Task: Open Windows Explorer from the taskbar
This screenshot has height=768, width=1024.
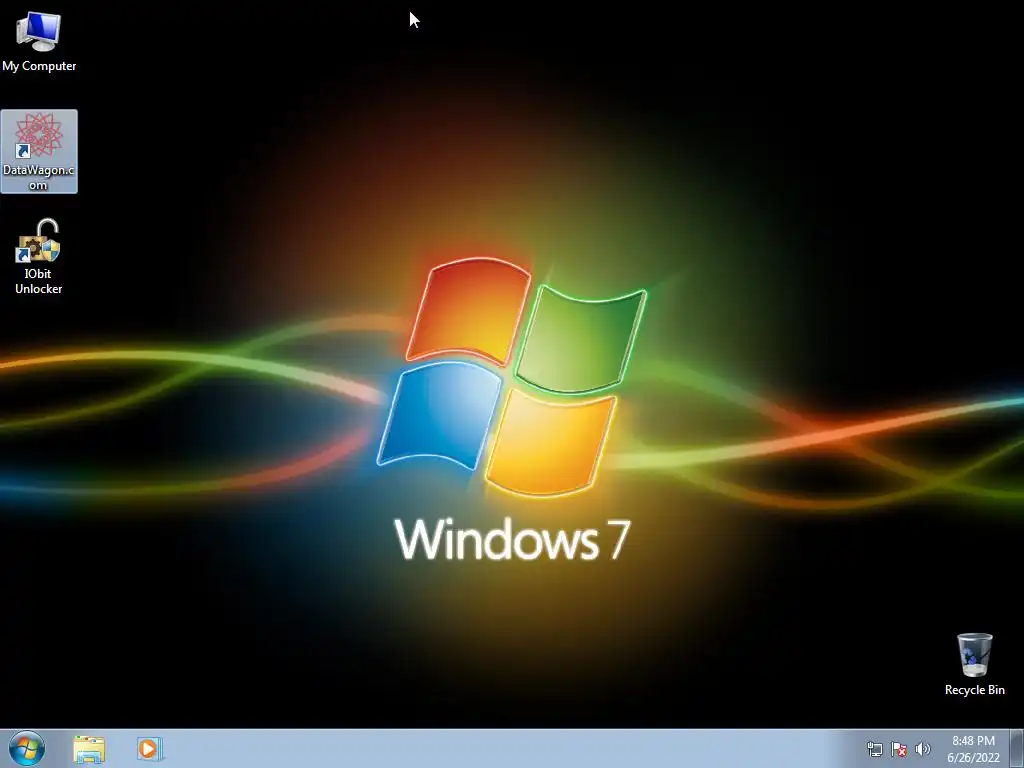Action: 89,749
